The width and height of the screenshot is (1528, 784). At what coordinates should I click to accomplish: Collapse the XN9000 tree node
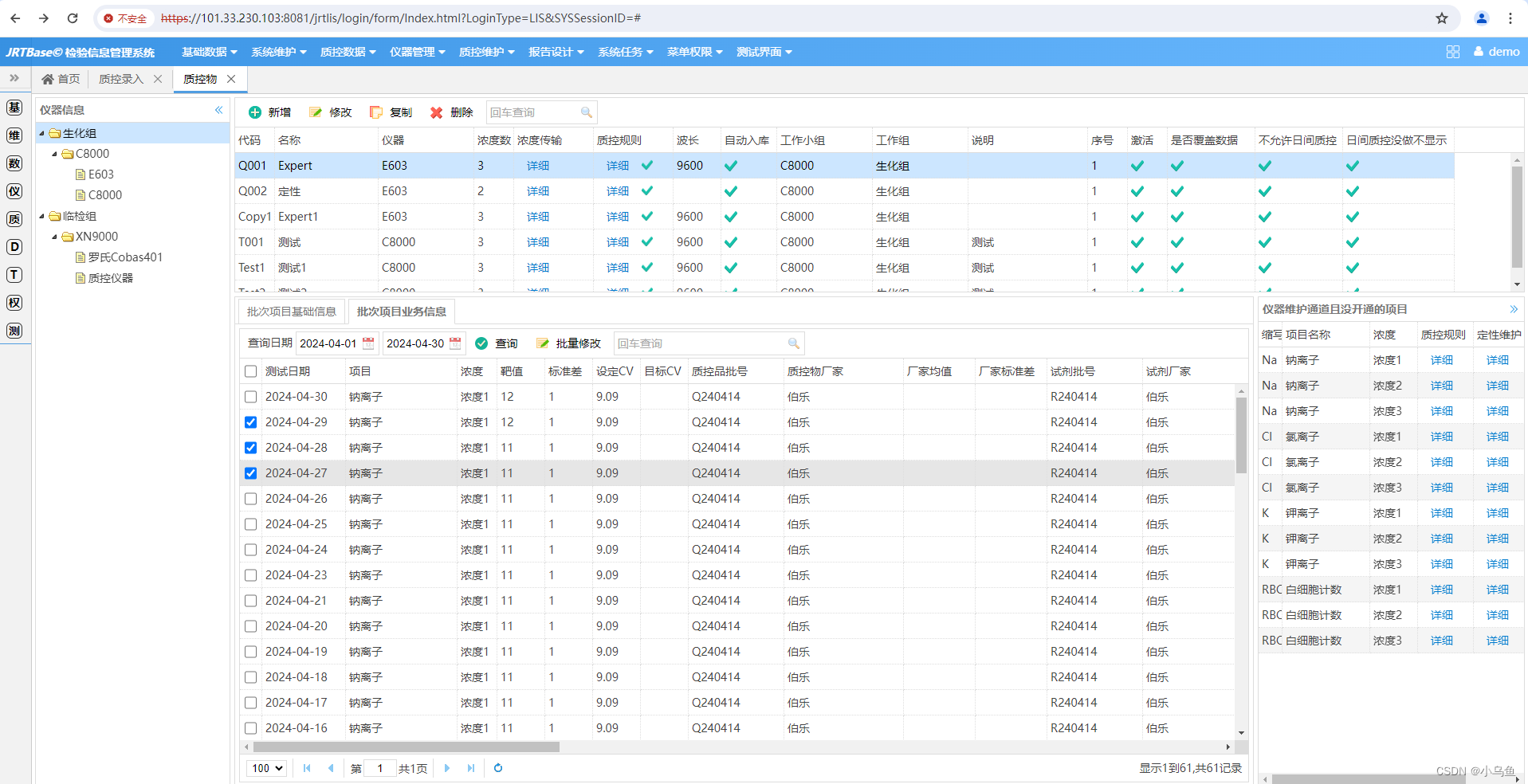coord(55,237)
